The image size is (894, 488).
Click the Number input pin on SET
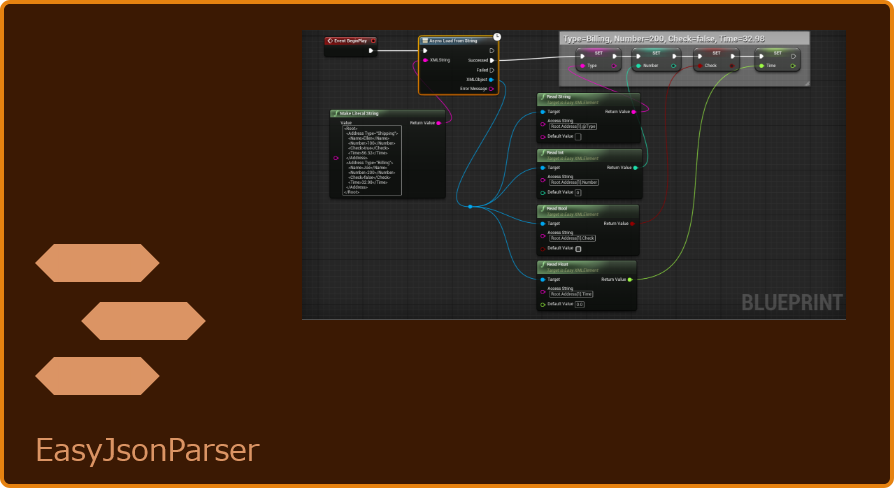639,66
